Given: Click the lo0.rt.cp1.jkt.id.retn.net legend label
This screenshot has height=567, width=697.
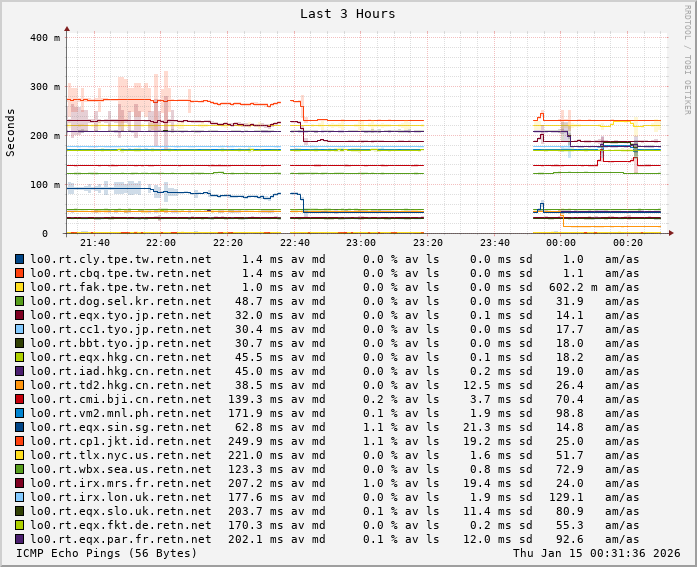Looking at the screenshot, I should click(120, 441).
